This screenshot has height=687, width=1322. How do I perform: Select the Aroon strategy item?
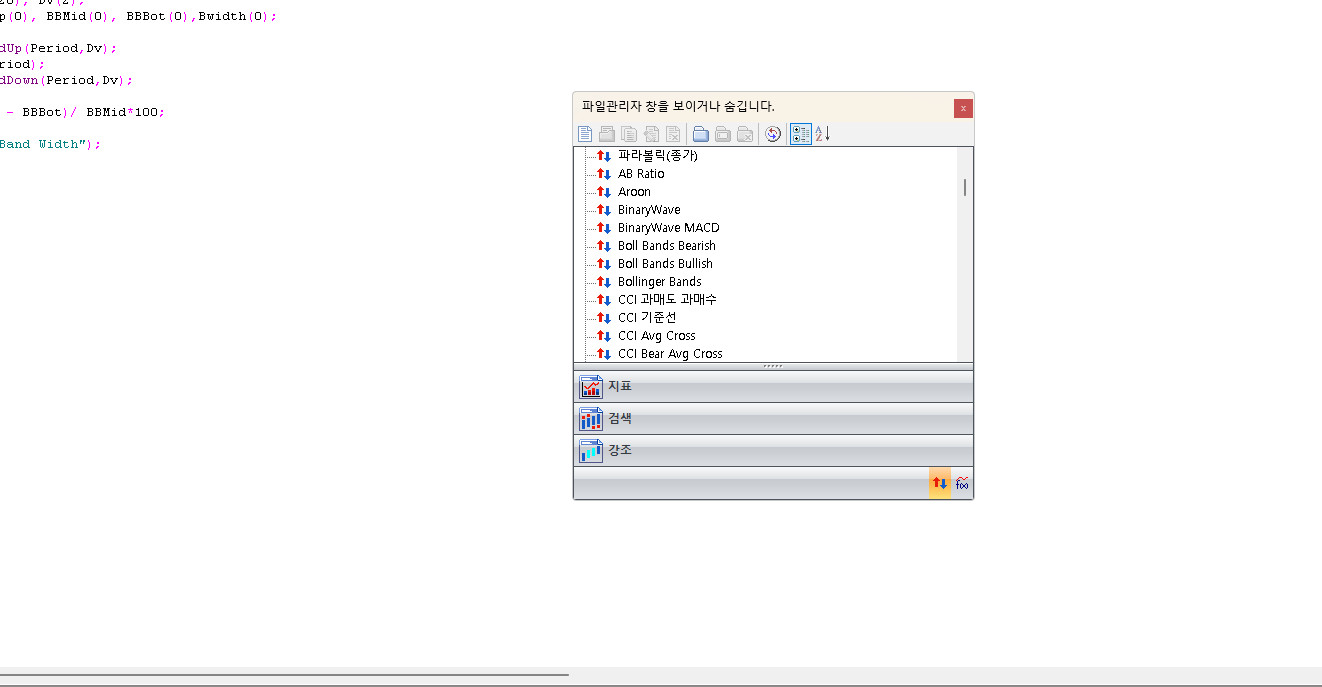(x=634, y=192)
